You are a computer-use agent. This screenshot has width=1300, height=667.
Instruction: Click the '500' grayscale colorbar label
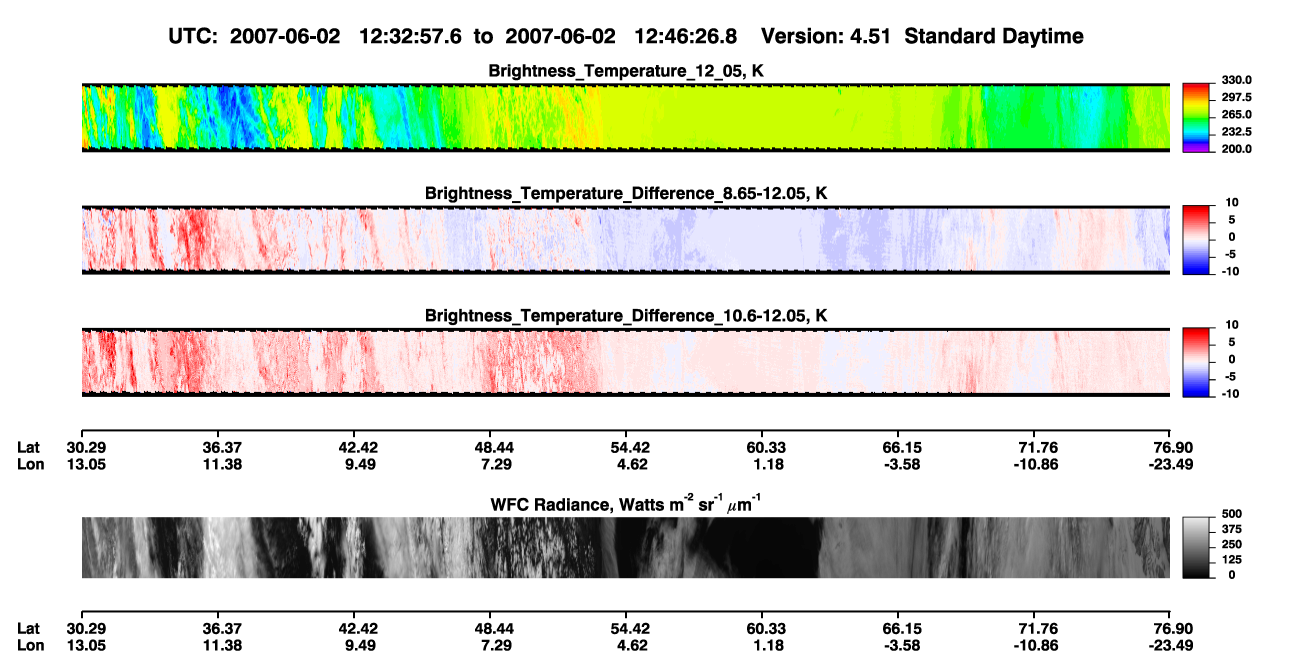click(1232, 514)
